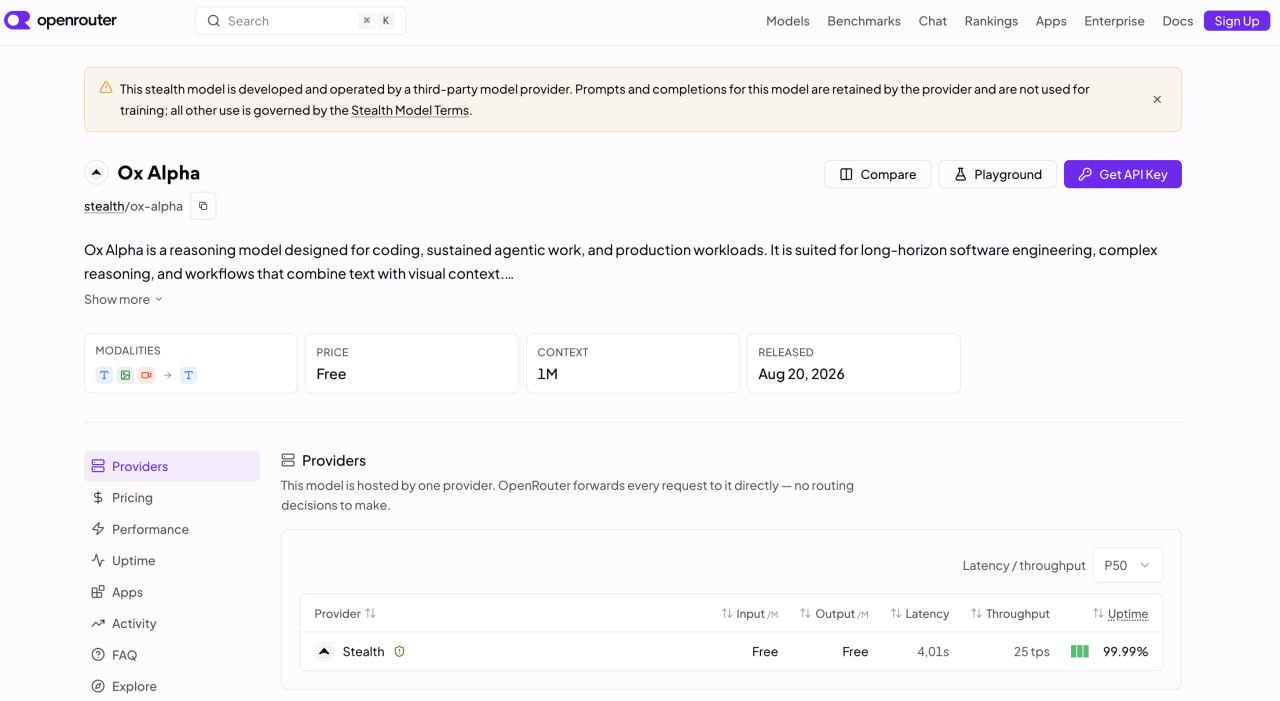The width and height of the screenshot is (1280, 701).
Task: Copy the stealth/ox-alpha model slug
Action: (x=203, y=206)
